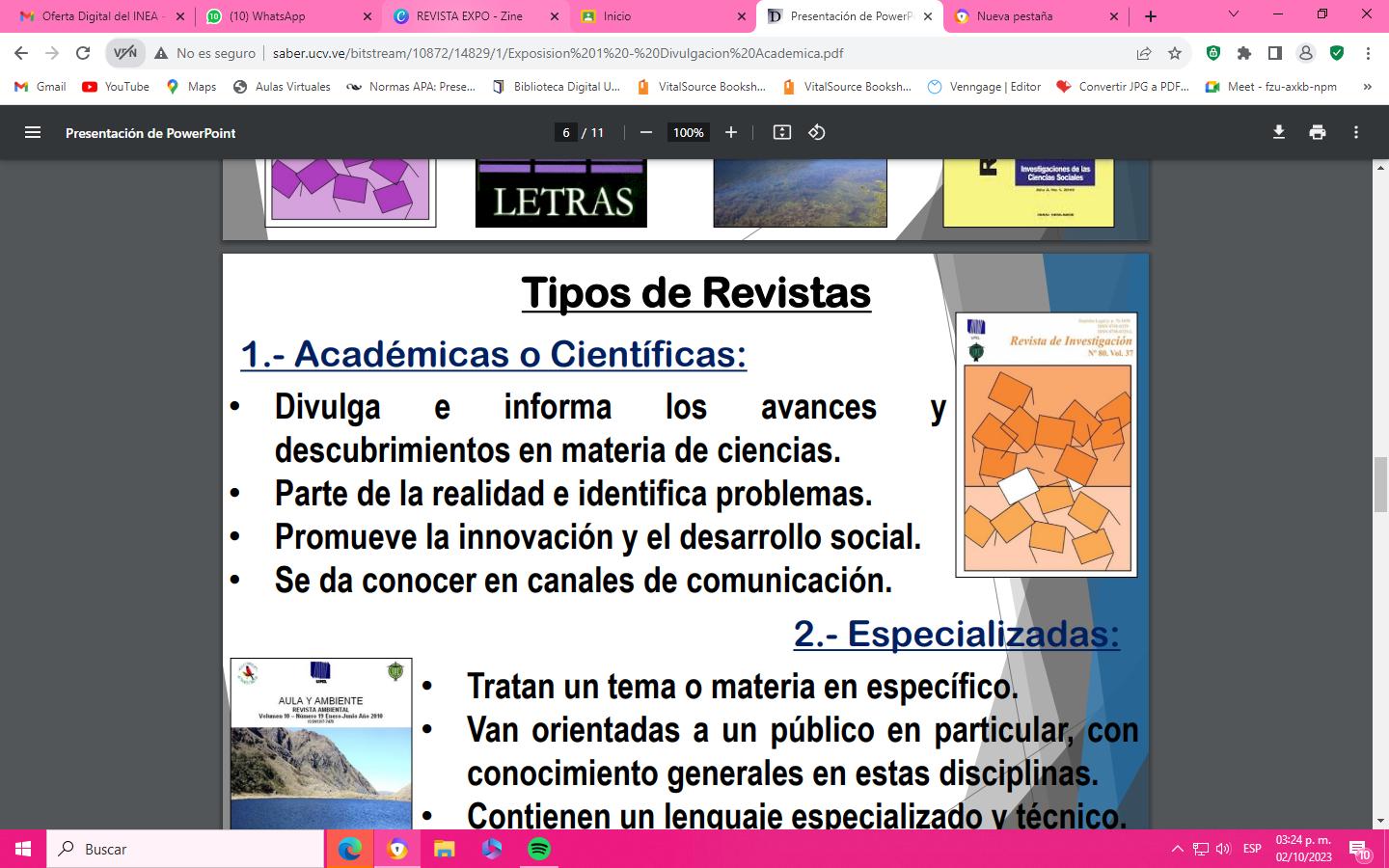1389x868 pixels.
Task: Switch to the REVISTA EXPO - Zine tab
Action: click(475, 16)
